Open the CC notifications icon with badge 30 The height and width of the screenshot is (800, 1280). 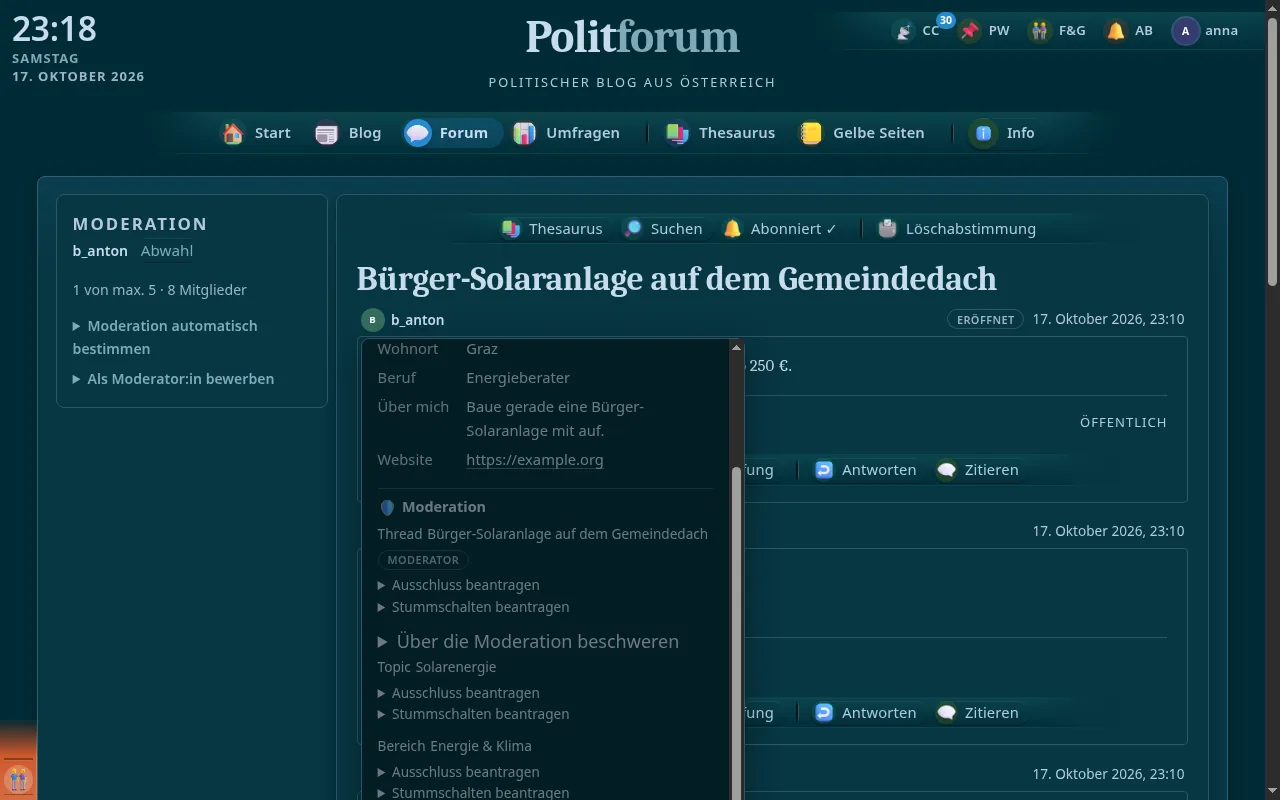click(x=904, y=31)
